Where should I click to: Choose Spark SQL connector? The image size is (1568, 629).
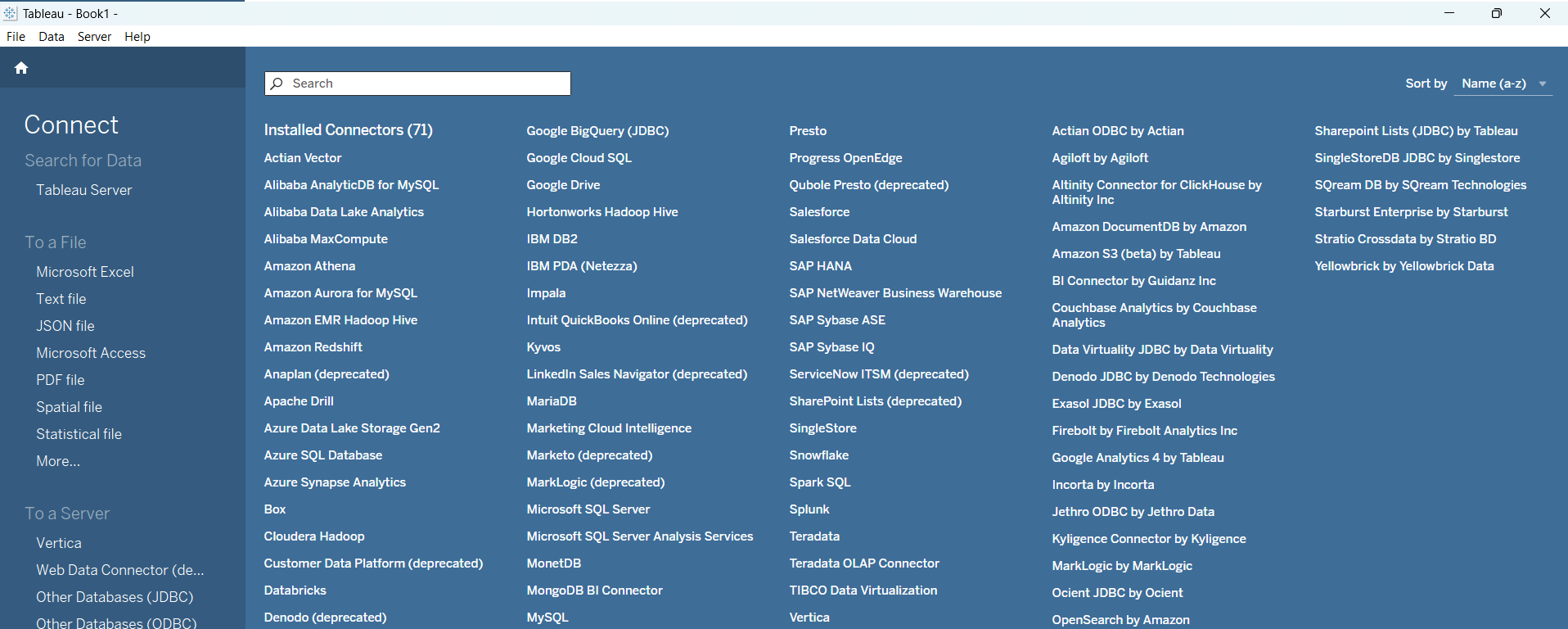820,482
